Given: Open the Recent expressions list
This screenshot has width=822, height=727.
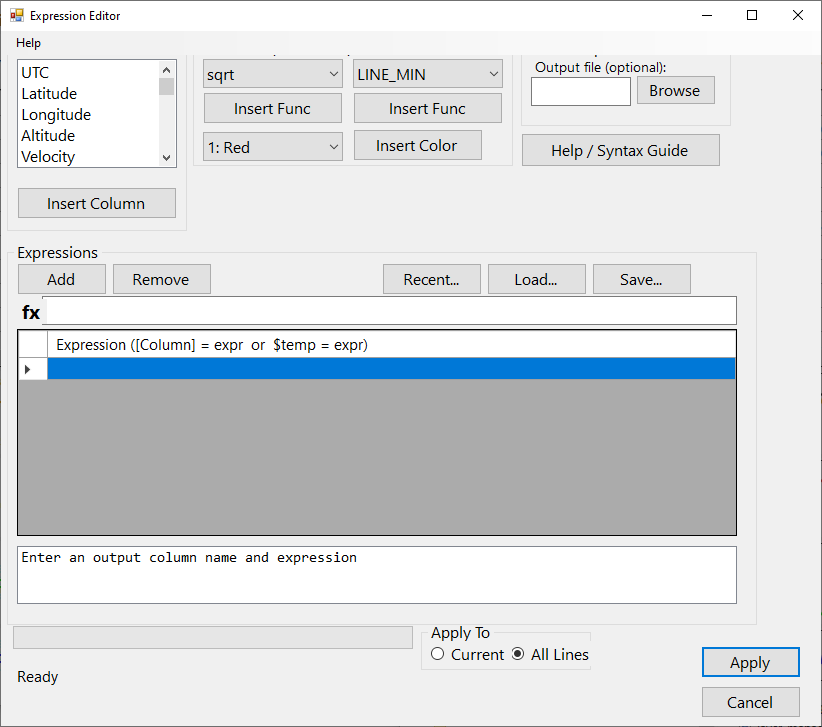Looking at the screenshot, I should coord(431,279).
